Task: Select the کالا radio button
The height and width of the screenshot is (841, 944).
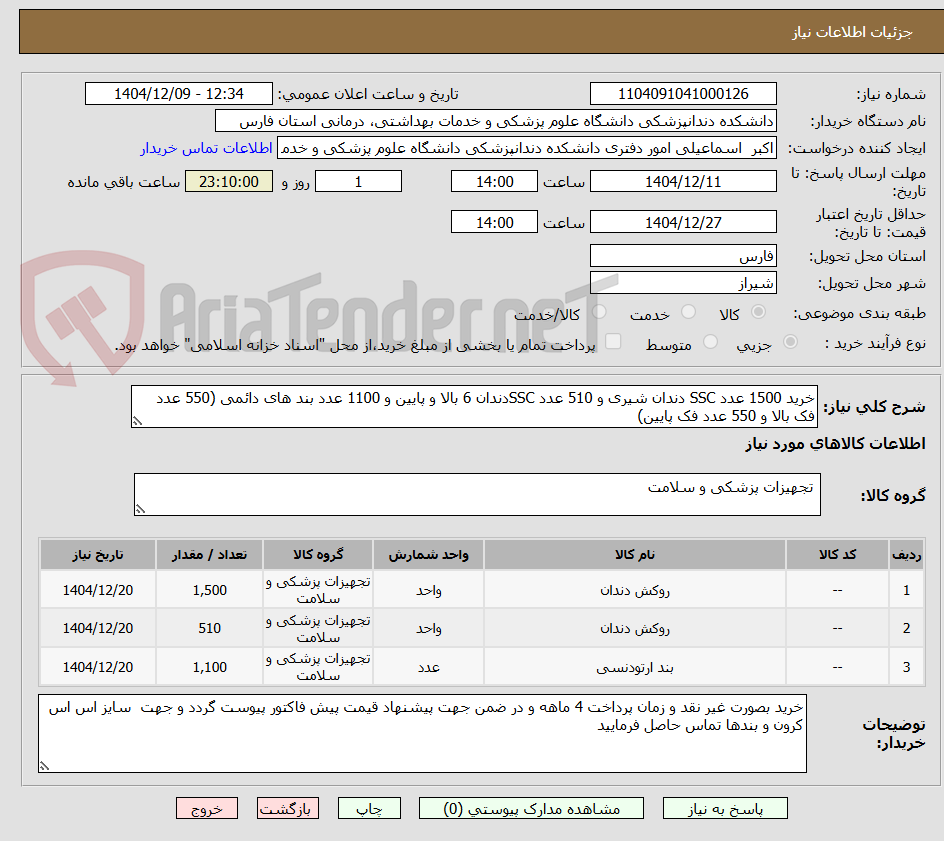Action: click(x=759, y=312)
